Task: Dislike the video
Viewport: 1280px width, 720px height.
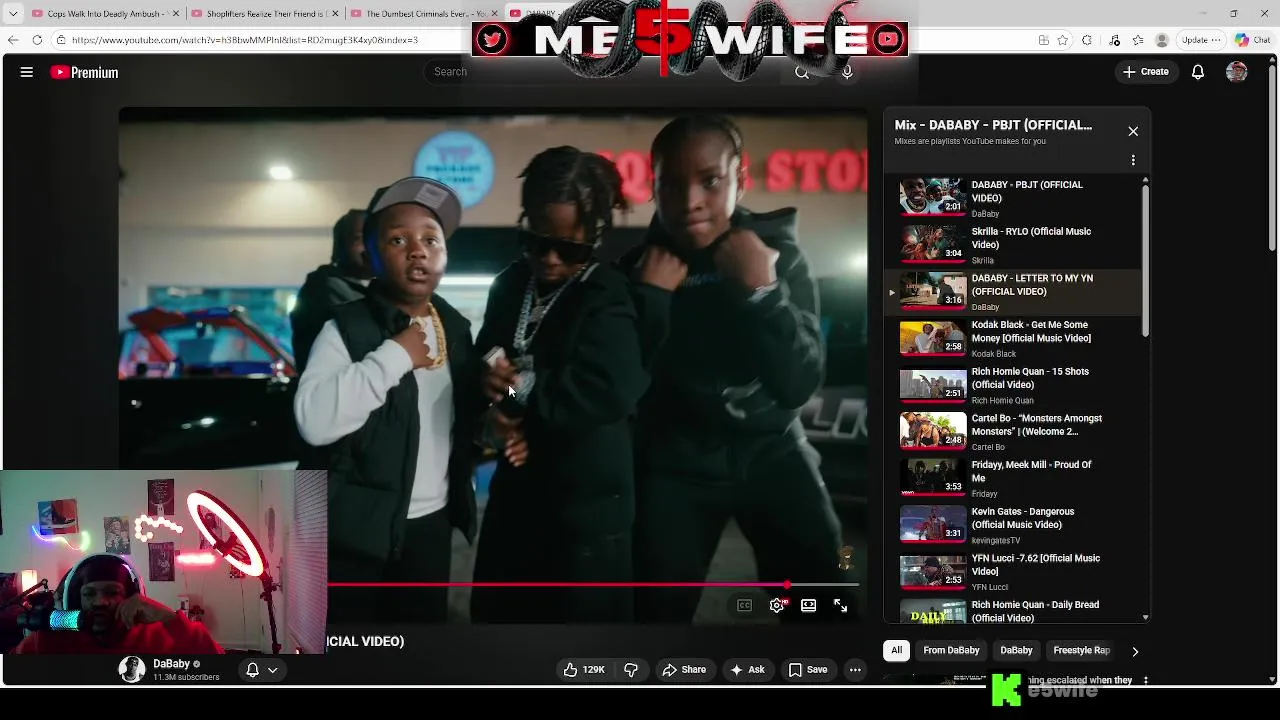Action: point(631,670)
